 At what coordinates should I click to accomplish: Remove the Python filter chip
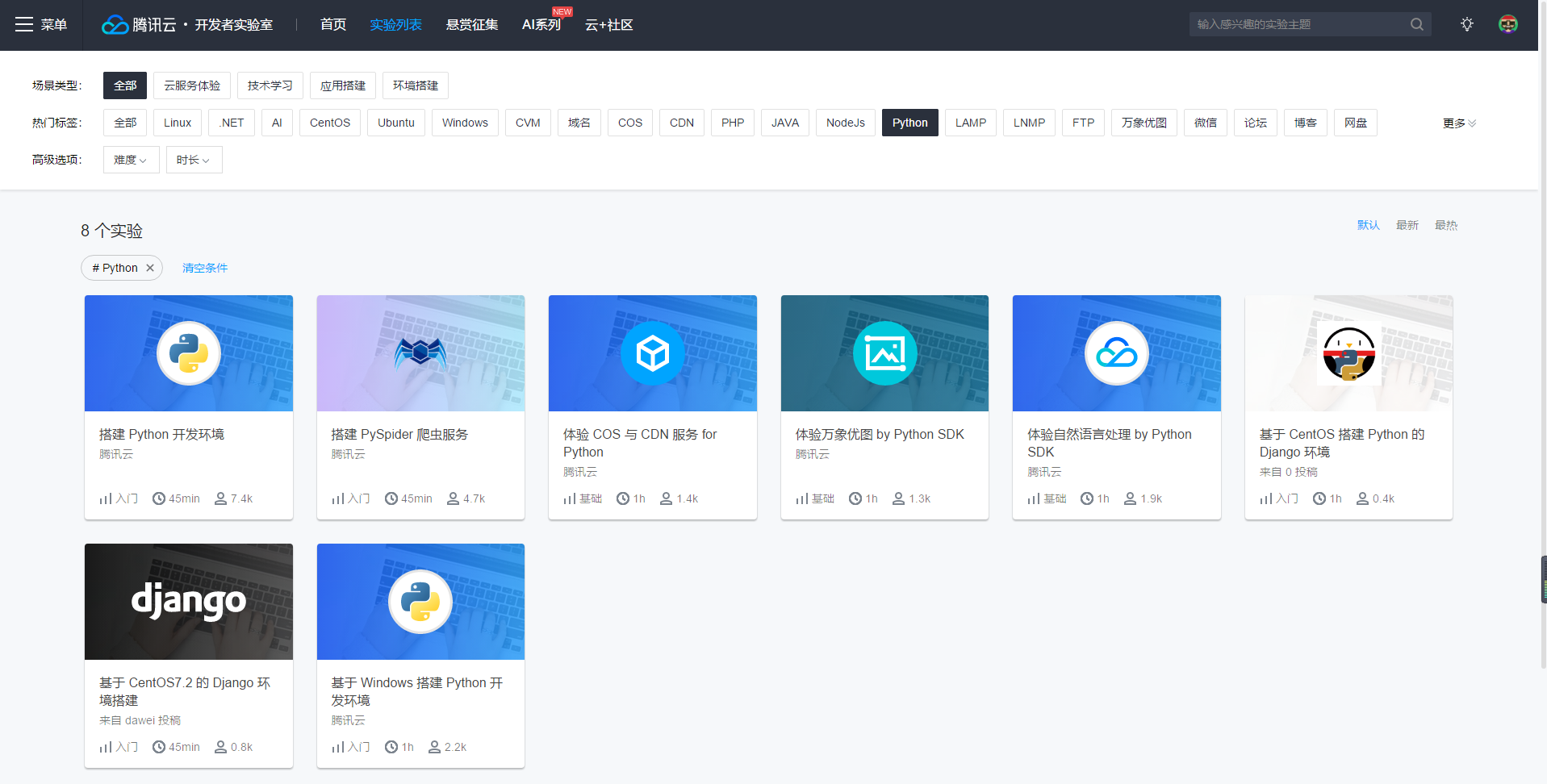[x=150, y=268]
